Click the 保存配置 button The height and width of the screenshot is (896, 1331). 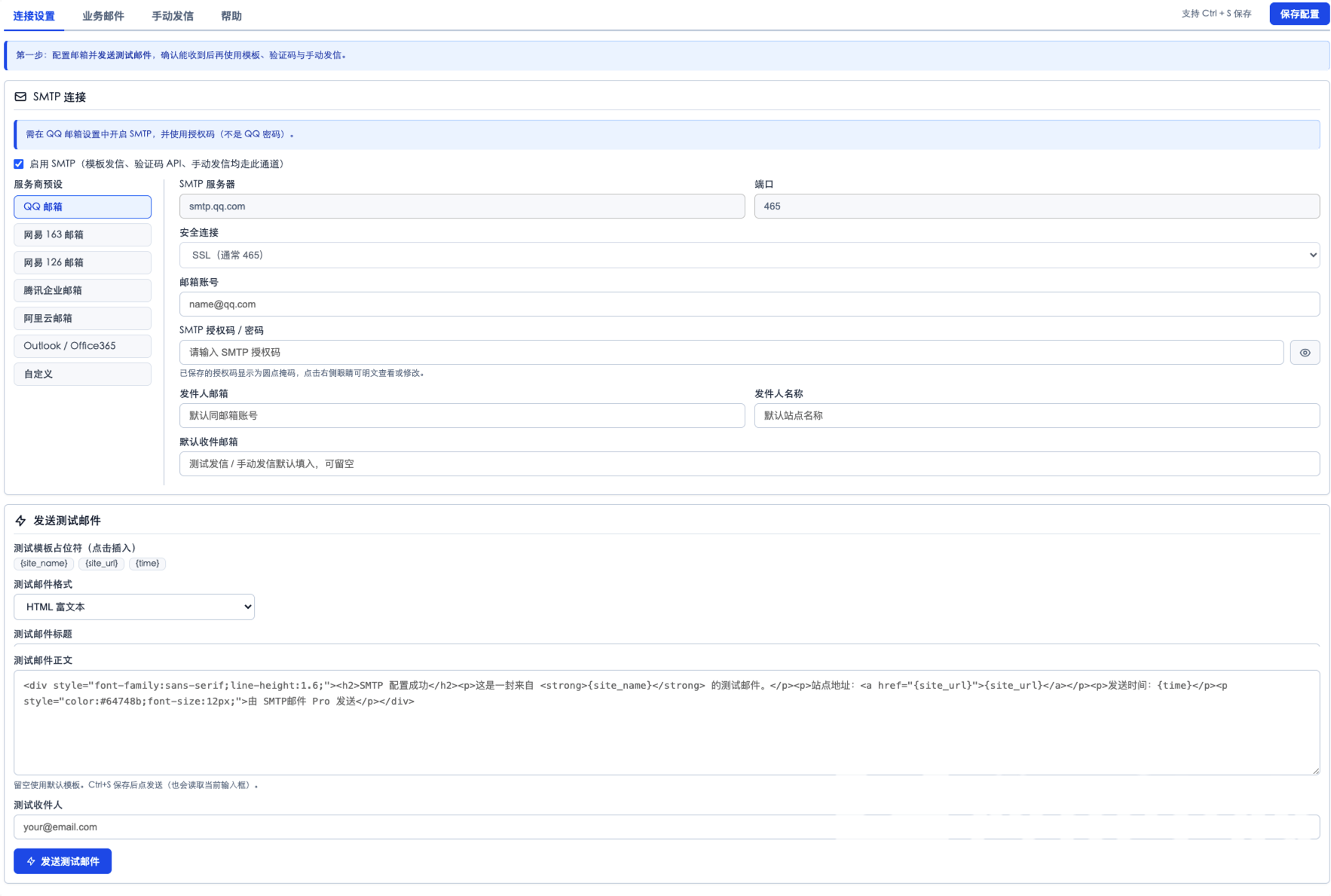[x=1299, y=14]
